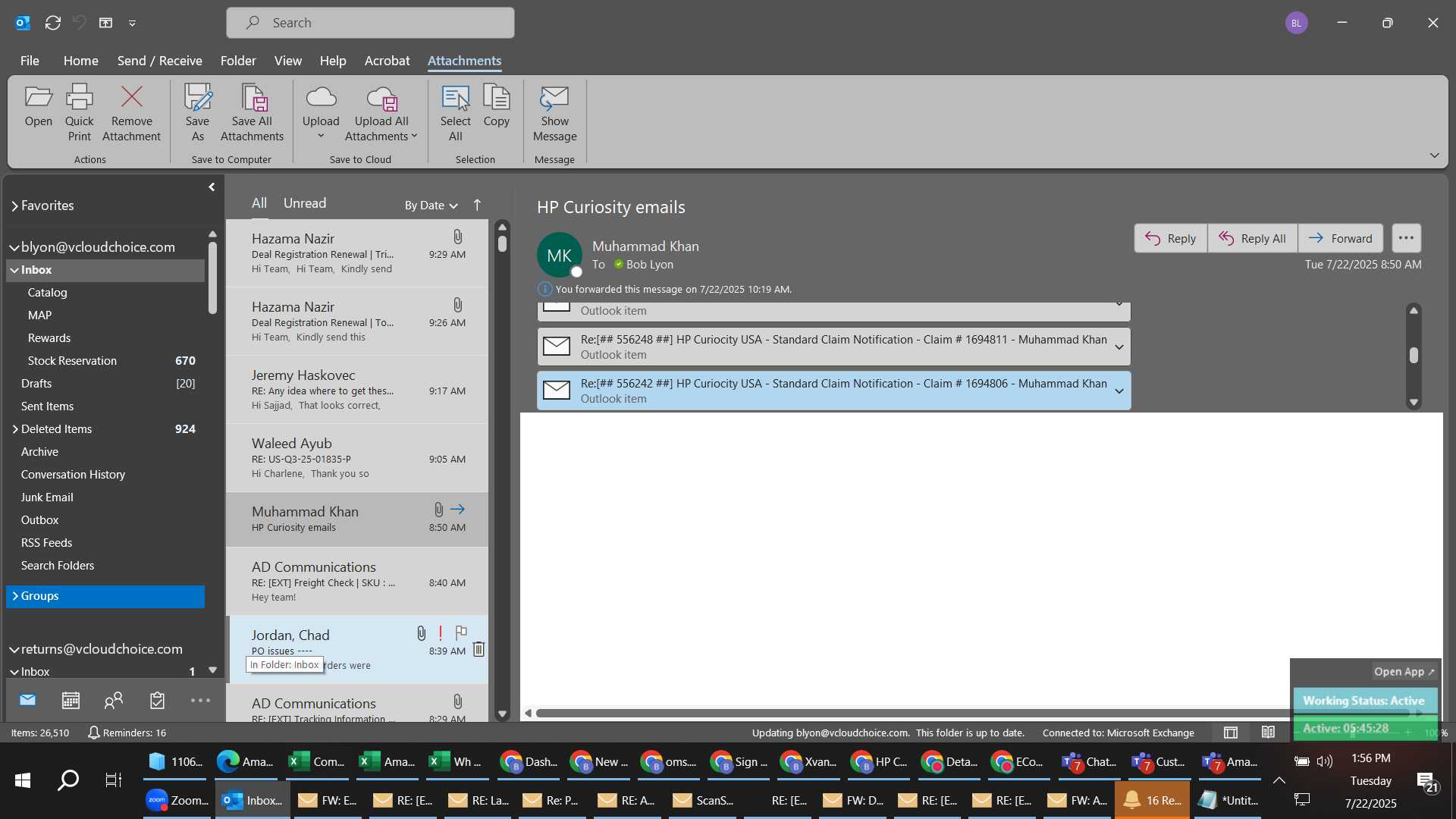Copy the selected attachment
This screenshot has height=819, width=1456.
tap(496, 106)
